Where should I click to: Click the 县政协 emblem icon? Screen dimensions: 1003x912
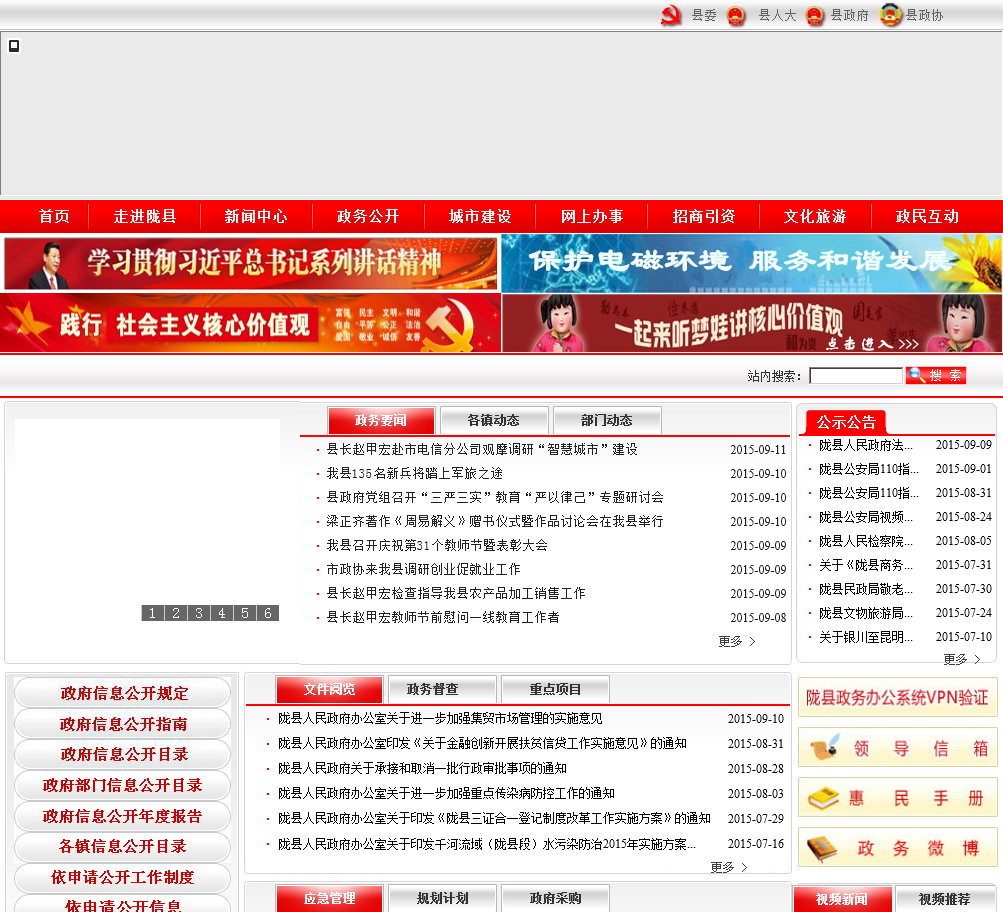tap(890, 15)
